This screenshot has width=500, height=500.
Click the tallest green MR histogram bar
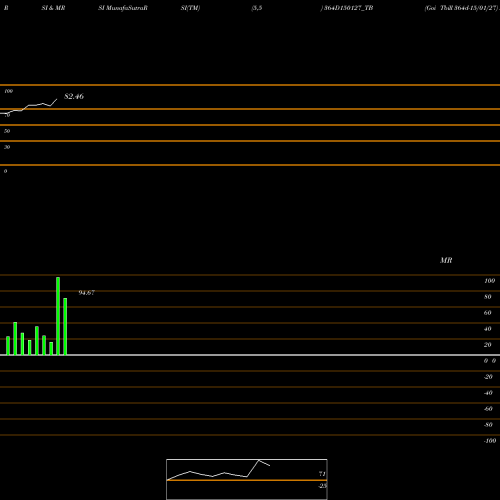pos(58,316)
